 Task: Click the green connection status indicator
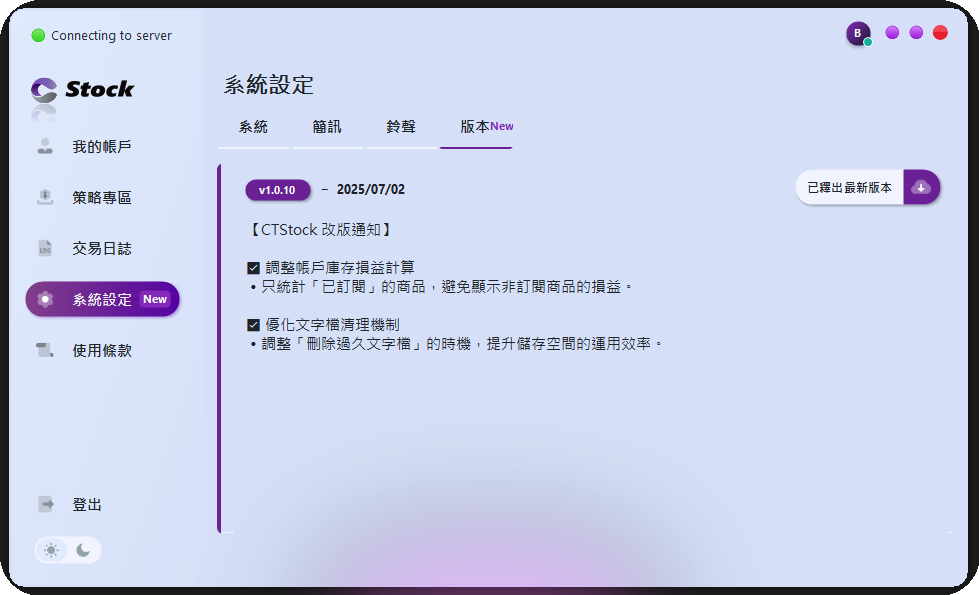click(x=38, y=36)
